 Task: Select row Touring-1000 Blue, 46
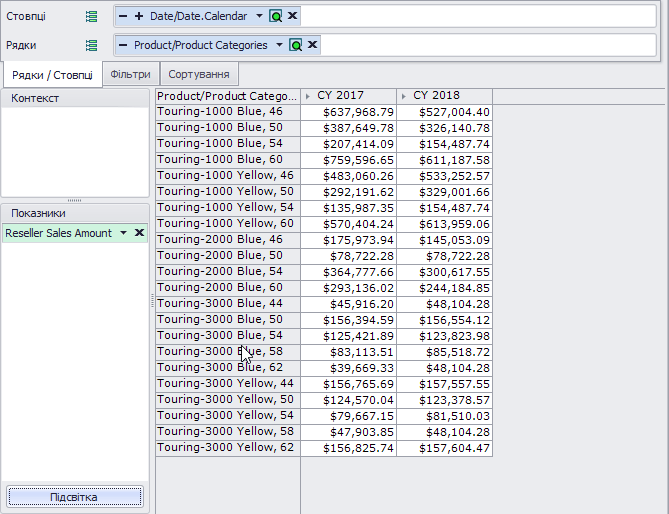pyautogui.click(x=228, y=112)
